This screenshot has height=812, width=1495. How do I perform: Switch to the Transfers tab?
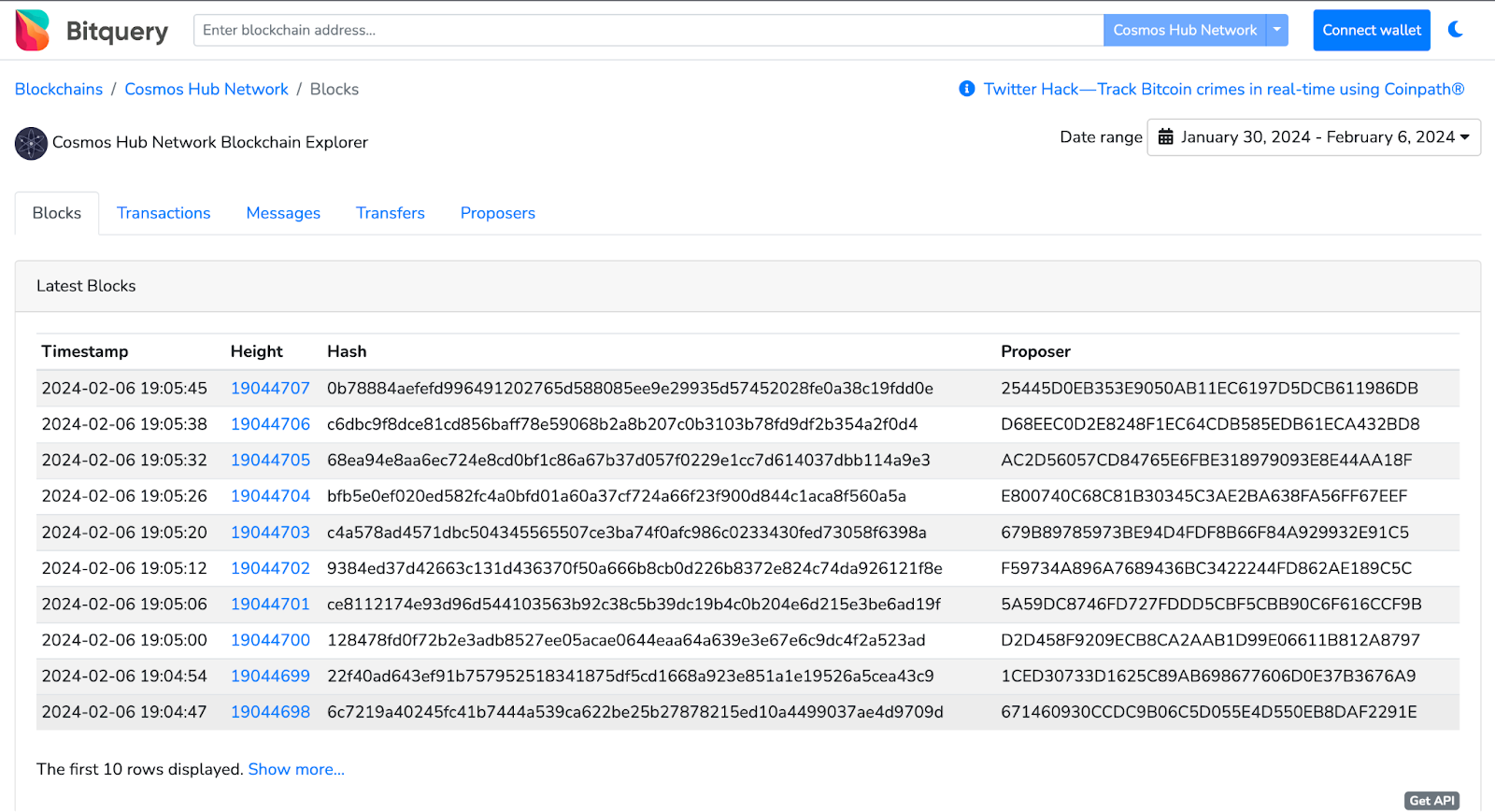click(391, 213)
